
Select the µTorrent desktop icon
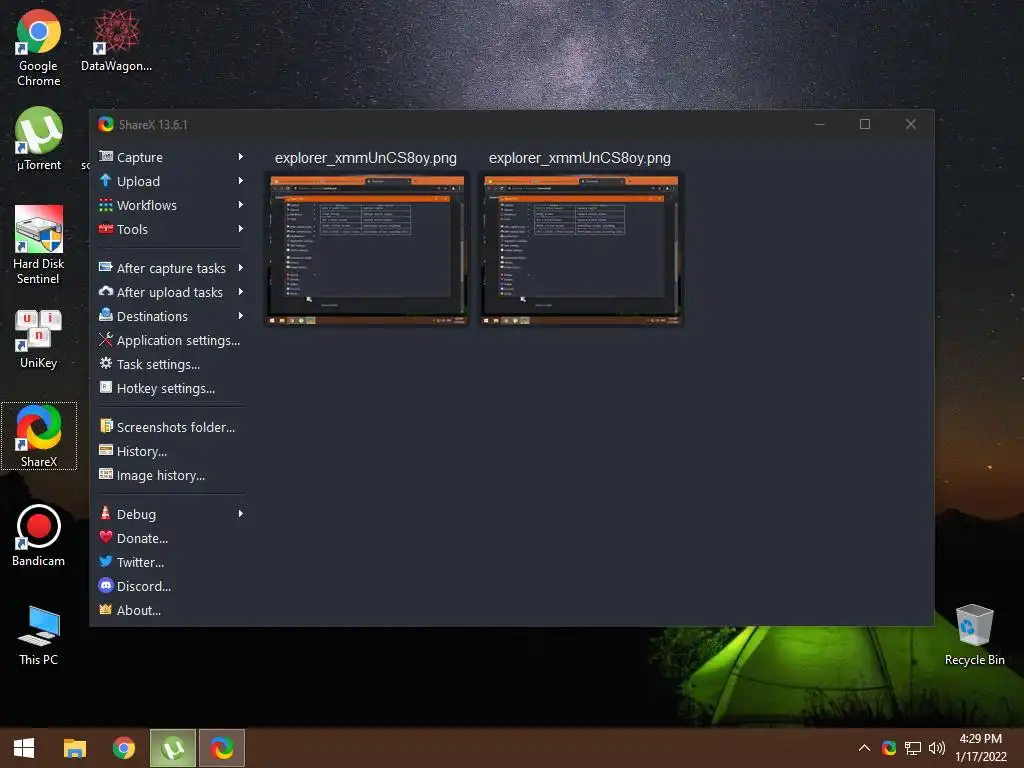click(x=39, y=139)
